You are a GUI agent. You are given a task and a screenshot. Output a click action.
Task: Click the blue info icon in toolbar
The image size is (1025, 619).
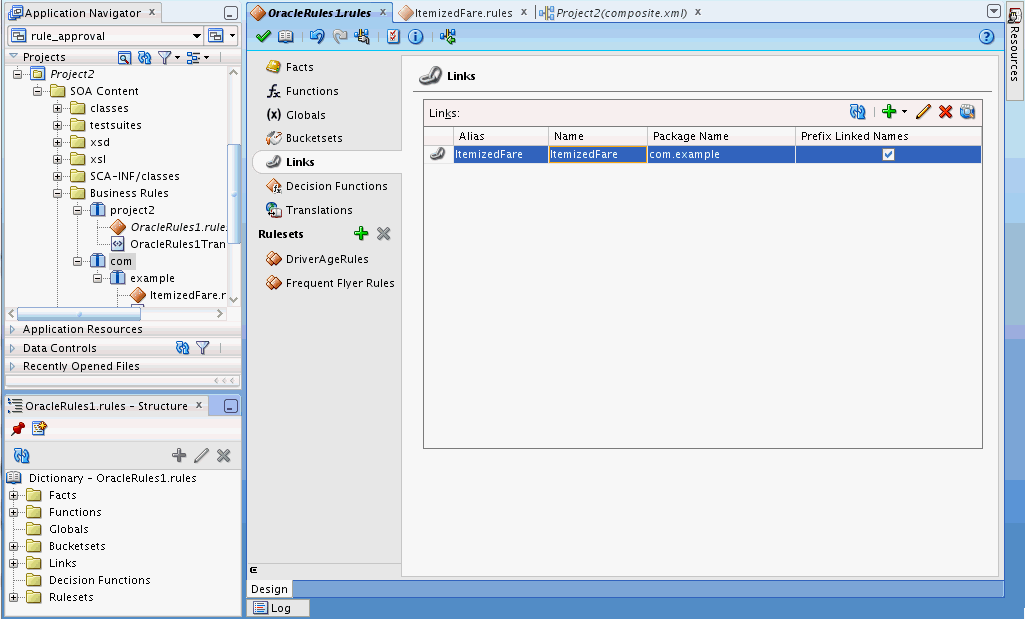(416, 37)
